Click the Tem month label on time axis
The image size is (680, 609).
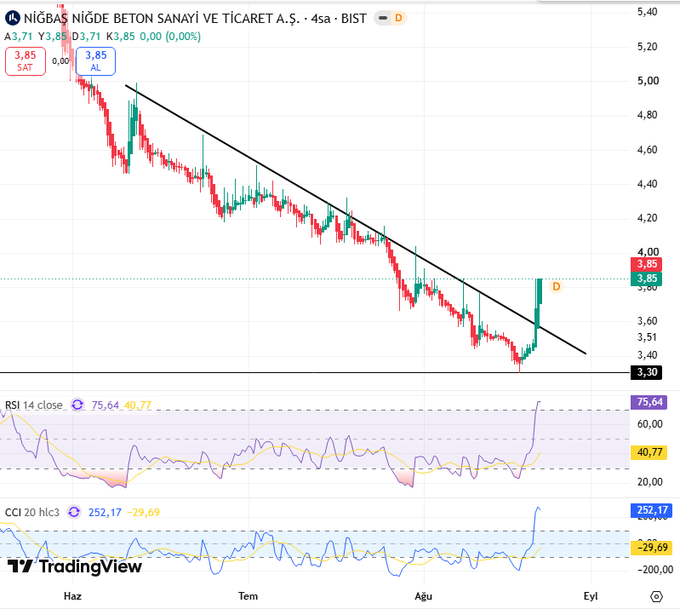point(248,596)
